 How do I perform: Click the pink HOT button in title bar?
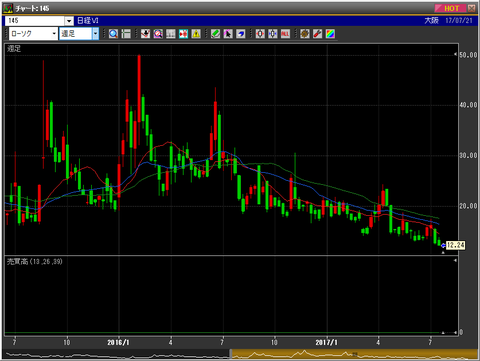pos(451,8)
